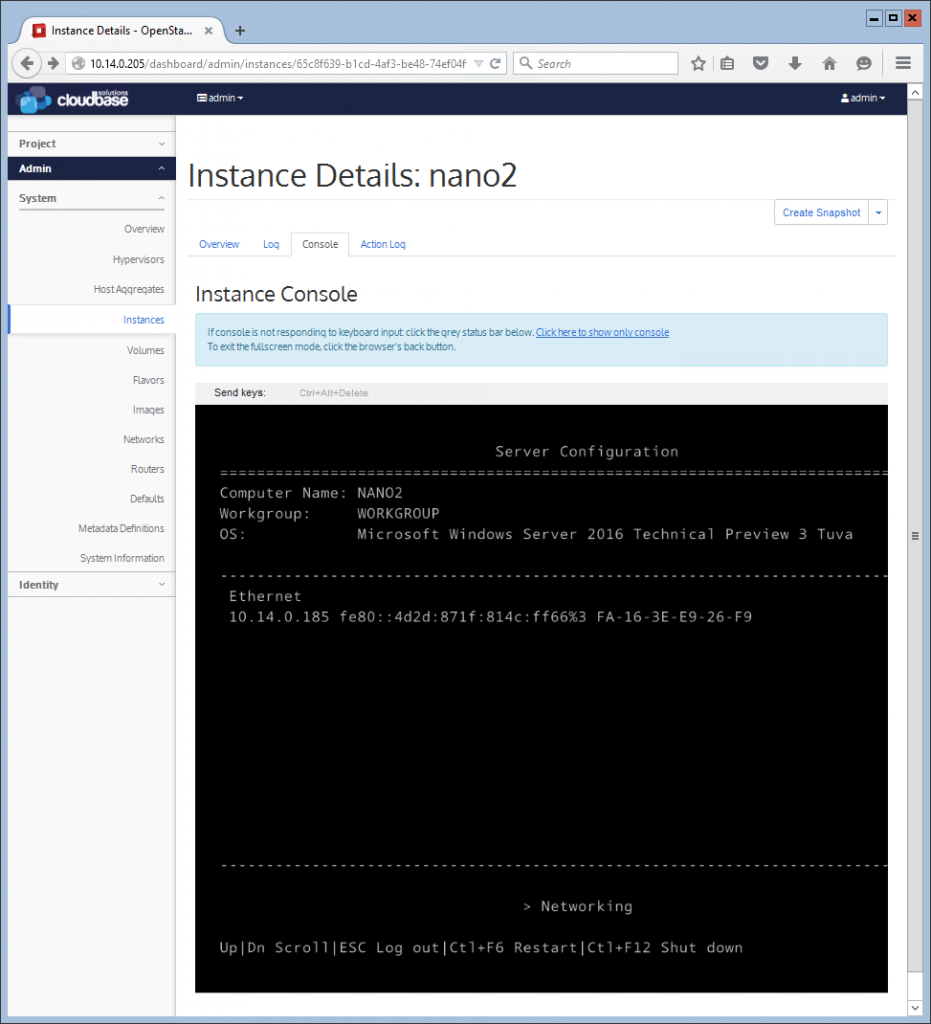Open the admin user dropdown menu
This screenshot has height=1024, width=931.
click(861, 98)
